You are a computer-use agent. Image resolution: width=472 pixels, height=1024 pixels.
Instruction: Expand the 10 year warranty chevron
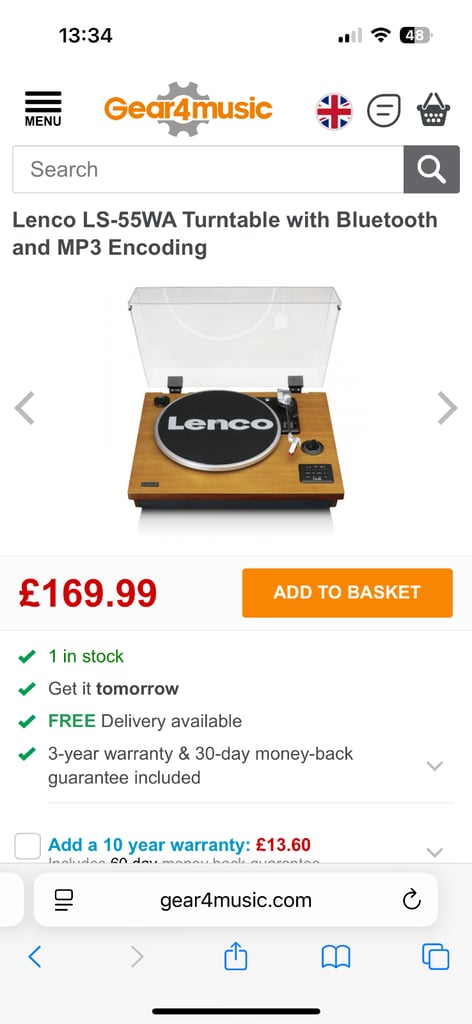point(435,852)
